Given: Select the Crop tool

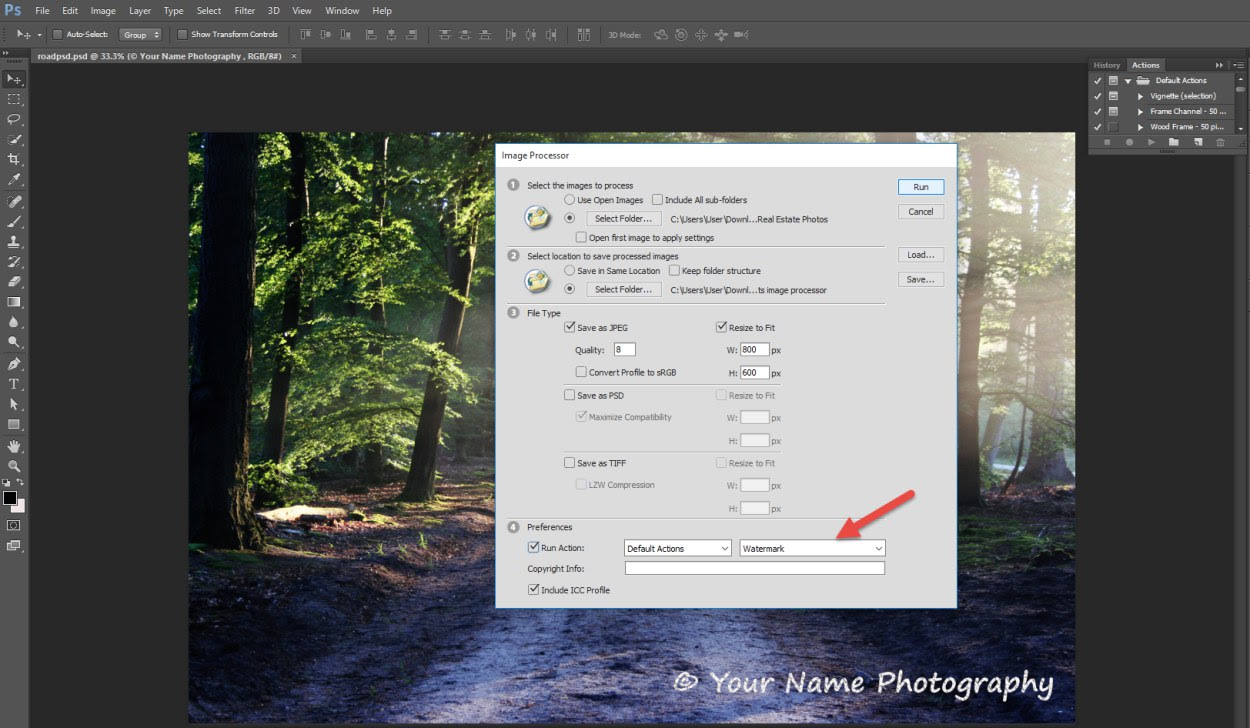Looking at the screenshot, I should [x=14, y=159].
